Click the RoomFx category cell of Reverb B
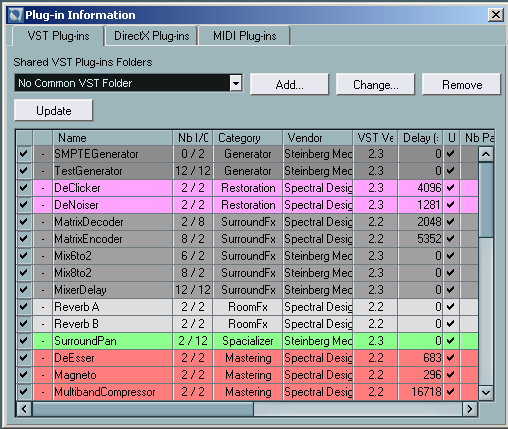The width and height of the screenshot is (508, 429). click(x=248, y=324)
